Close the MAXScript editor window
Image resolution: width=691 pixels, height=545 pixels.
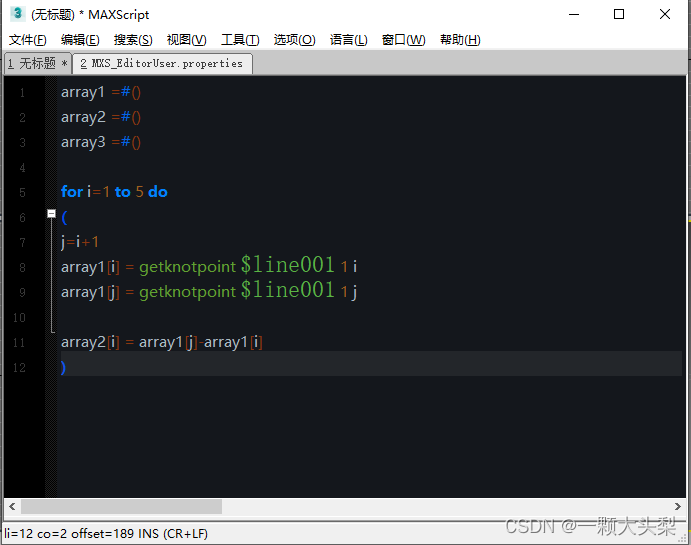[665, 15]
